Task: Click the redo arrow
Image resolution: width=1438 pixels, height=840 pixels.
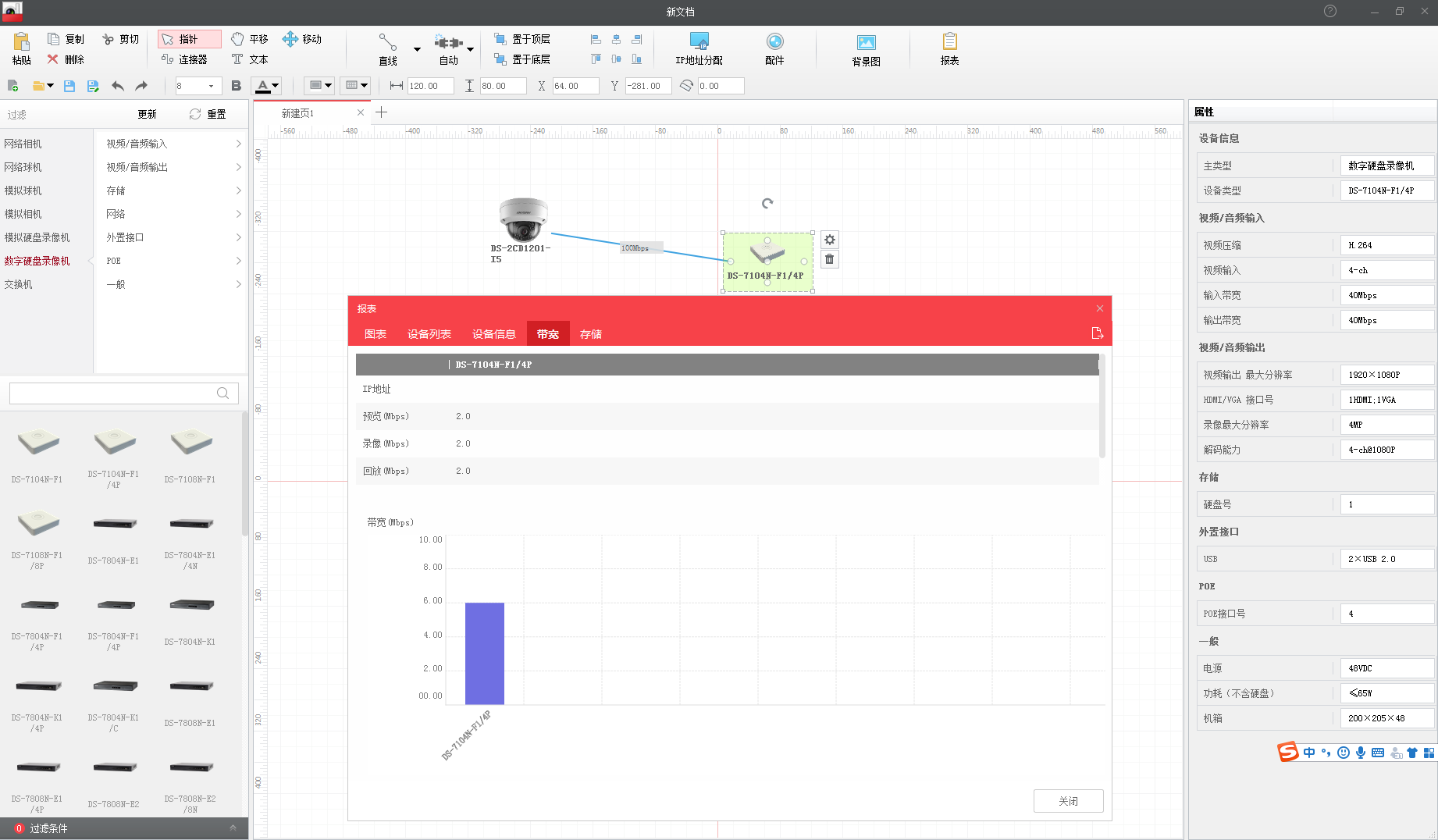Action: (x=141, y=86)
